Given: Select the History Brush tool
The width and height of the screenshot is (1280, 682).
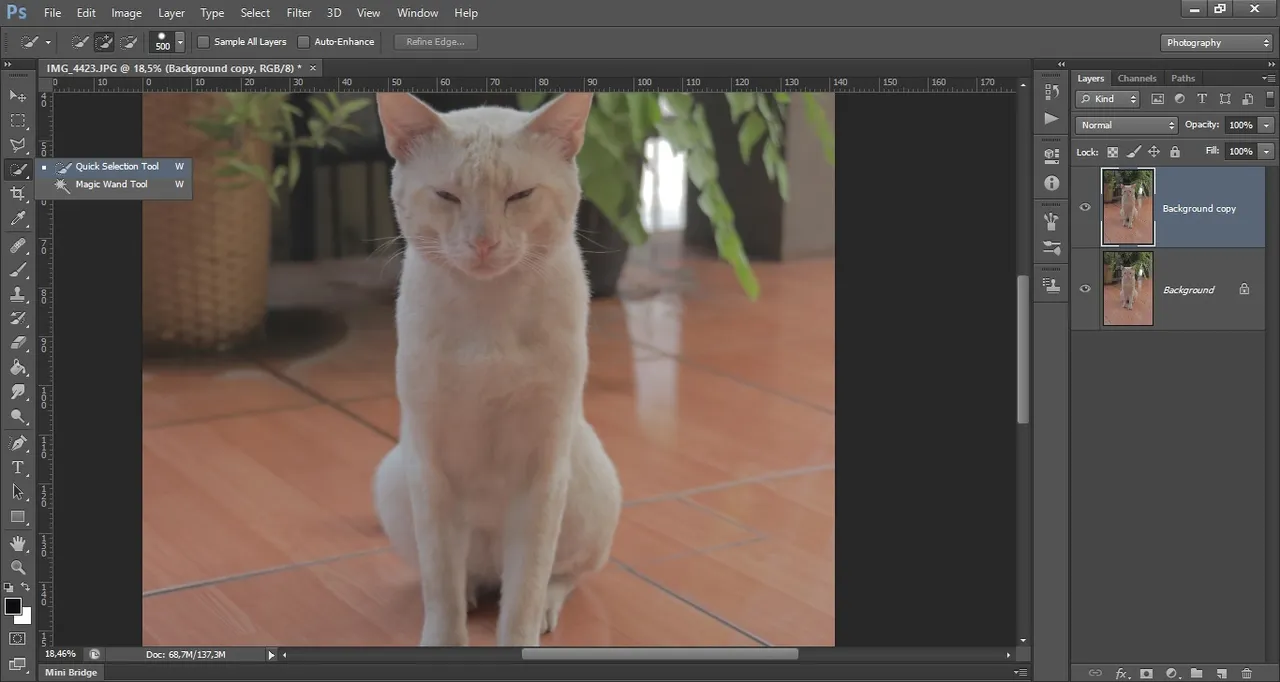Looking at the screenshot, I should coord(17,319).
